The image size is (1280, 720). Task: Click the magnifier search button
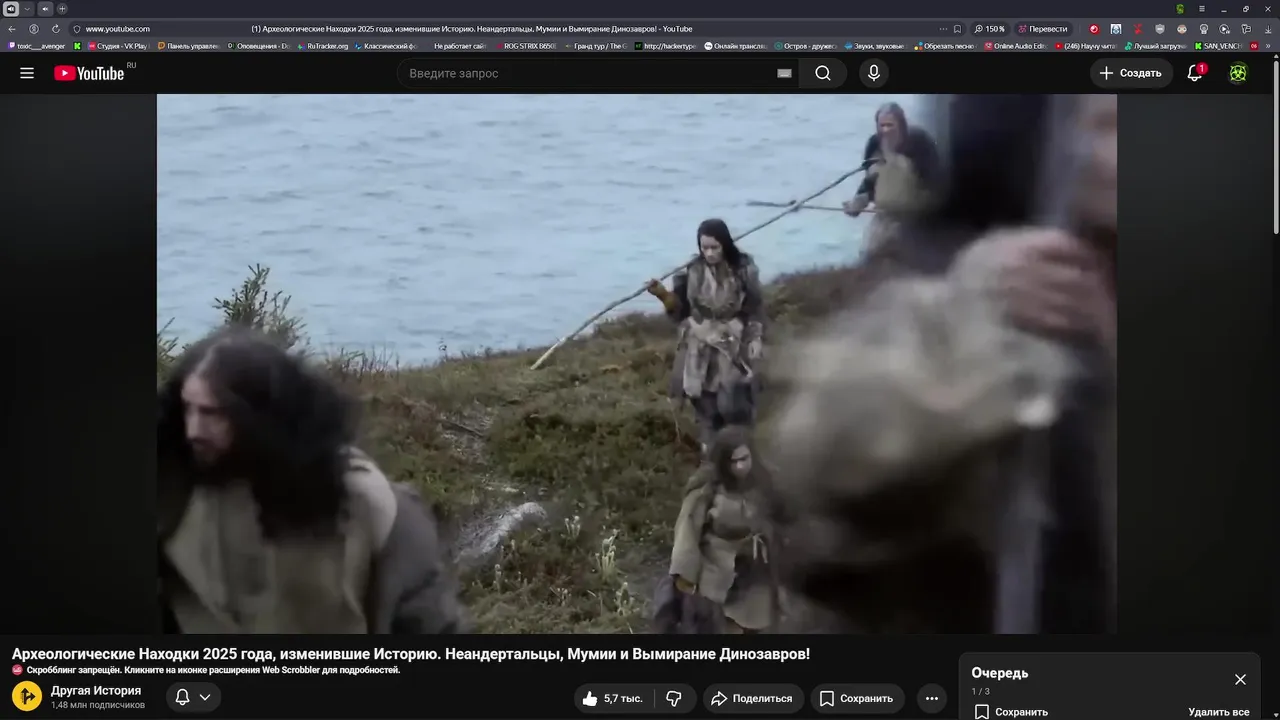click(x=823, y=73)
